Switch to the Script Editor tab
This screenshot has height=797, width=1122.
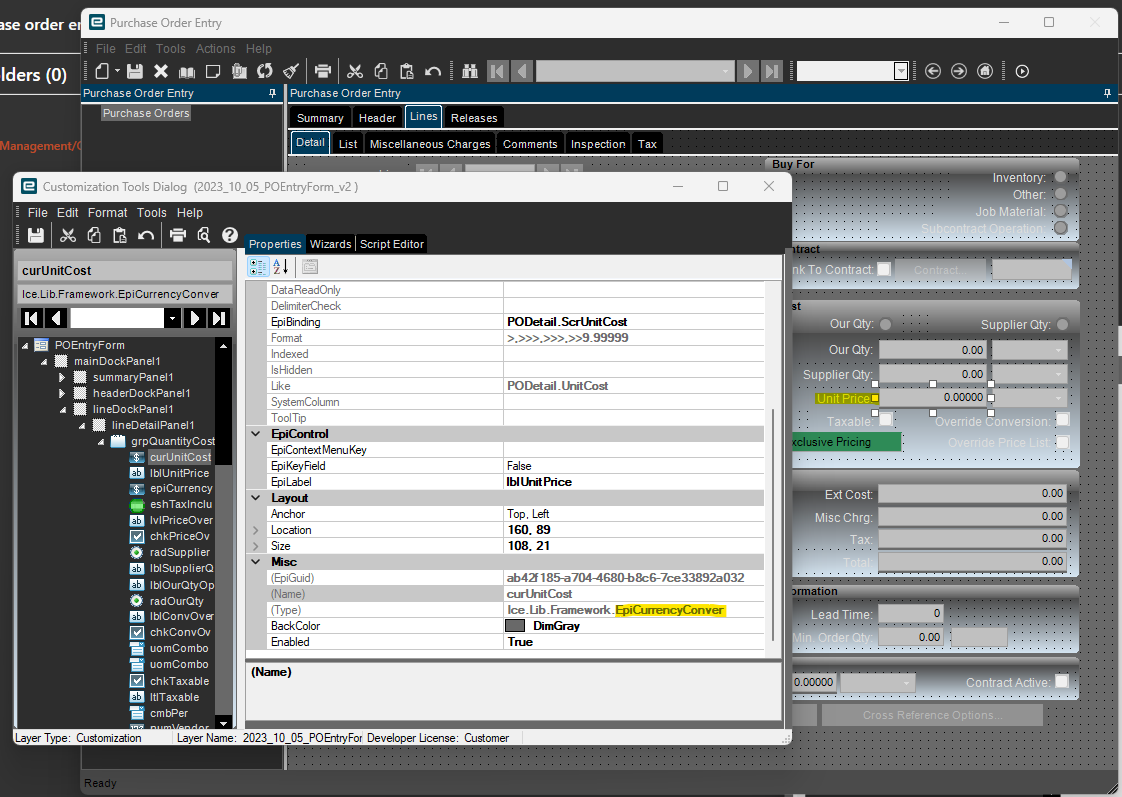[x=390, y=243]
